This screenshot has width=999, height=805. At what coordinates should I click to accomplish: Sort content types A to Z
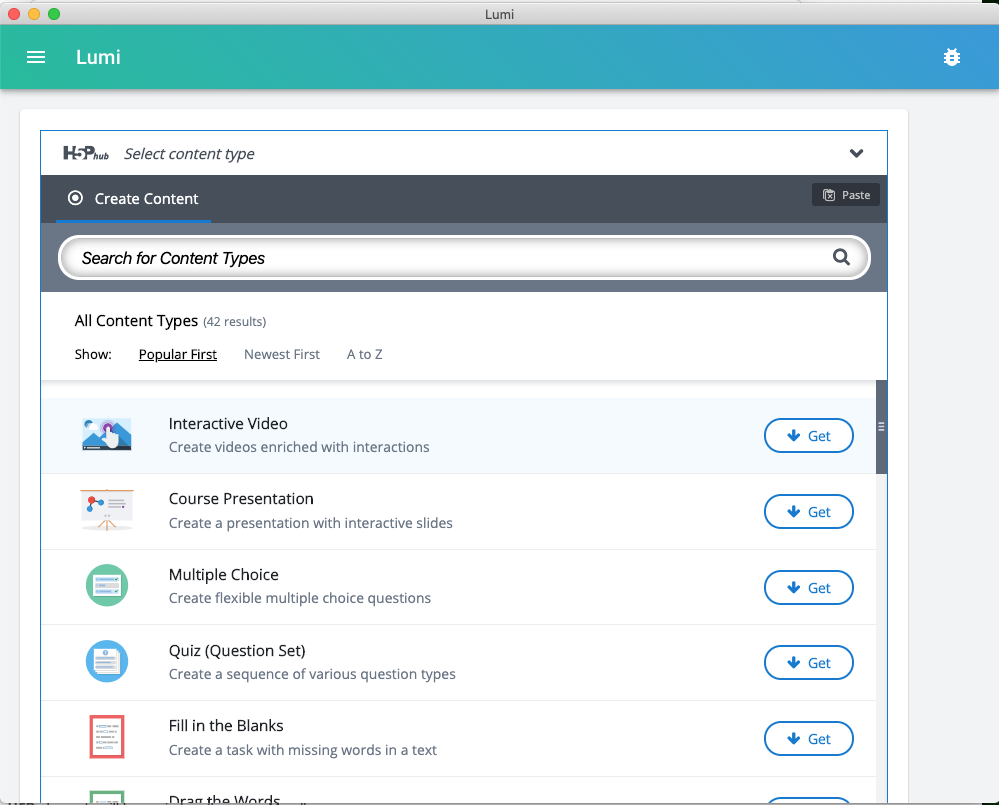pos(364,354)
